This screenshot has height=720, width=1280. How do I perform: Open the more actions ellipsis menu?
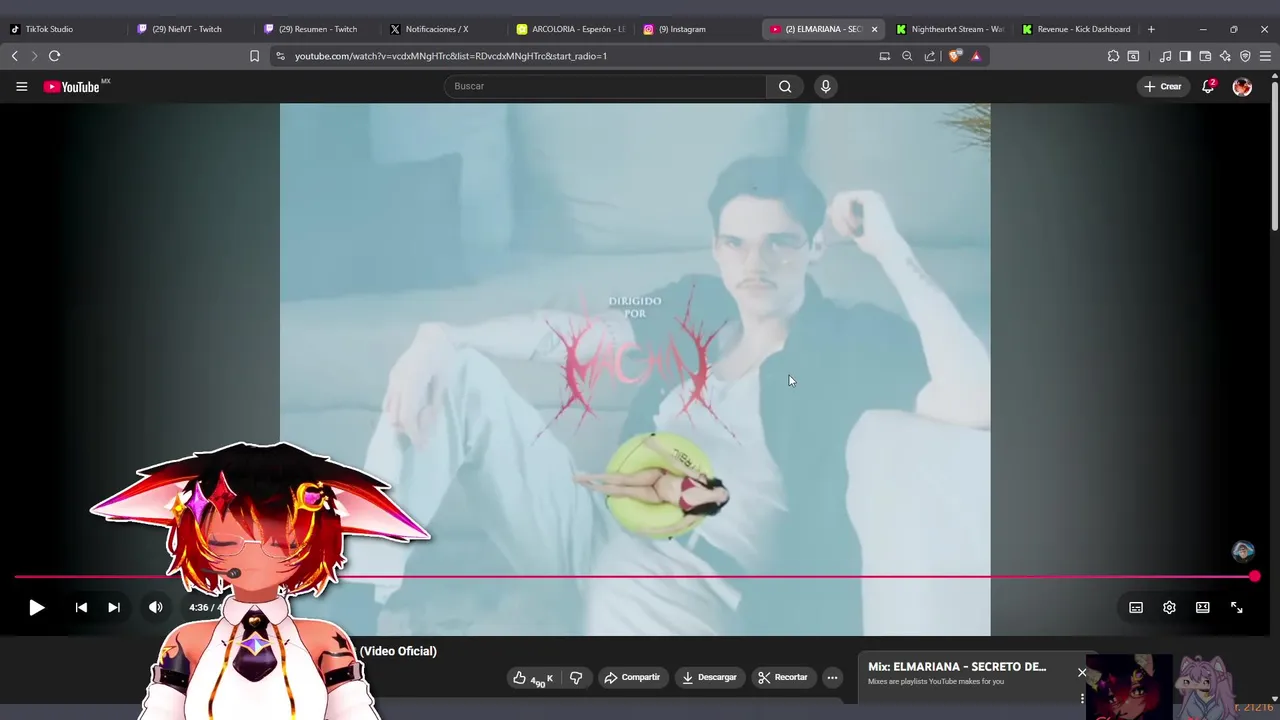(x=832, y=678)
